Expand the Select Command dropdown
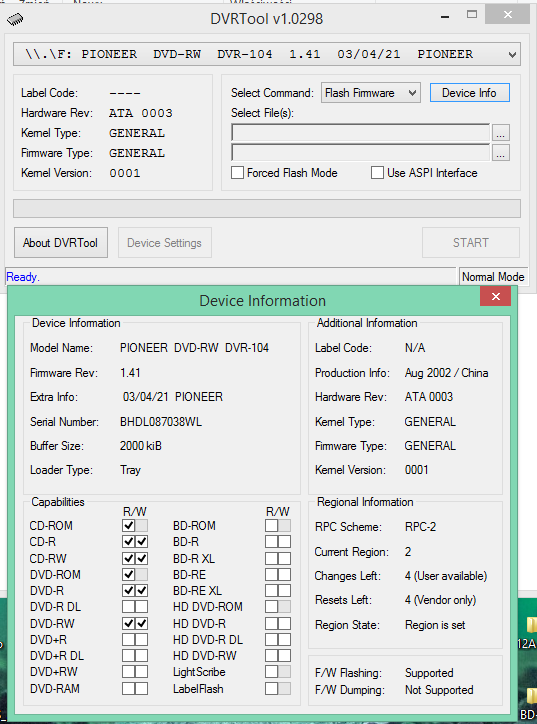This screenshot has width=537, height=724. click(x=370, y=93)
